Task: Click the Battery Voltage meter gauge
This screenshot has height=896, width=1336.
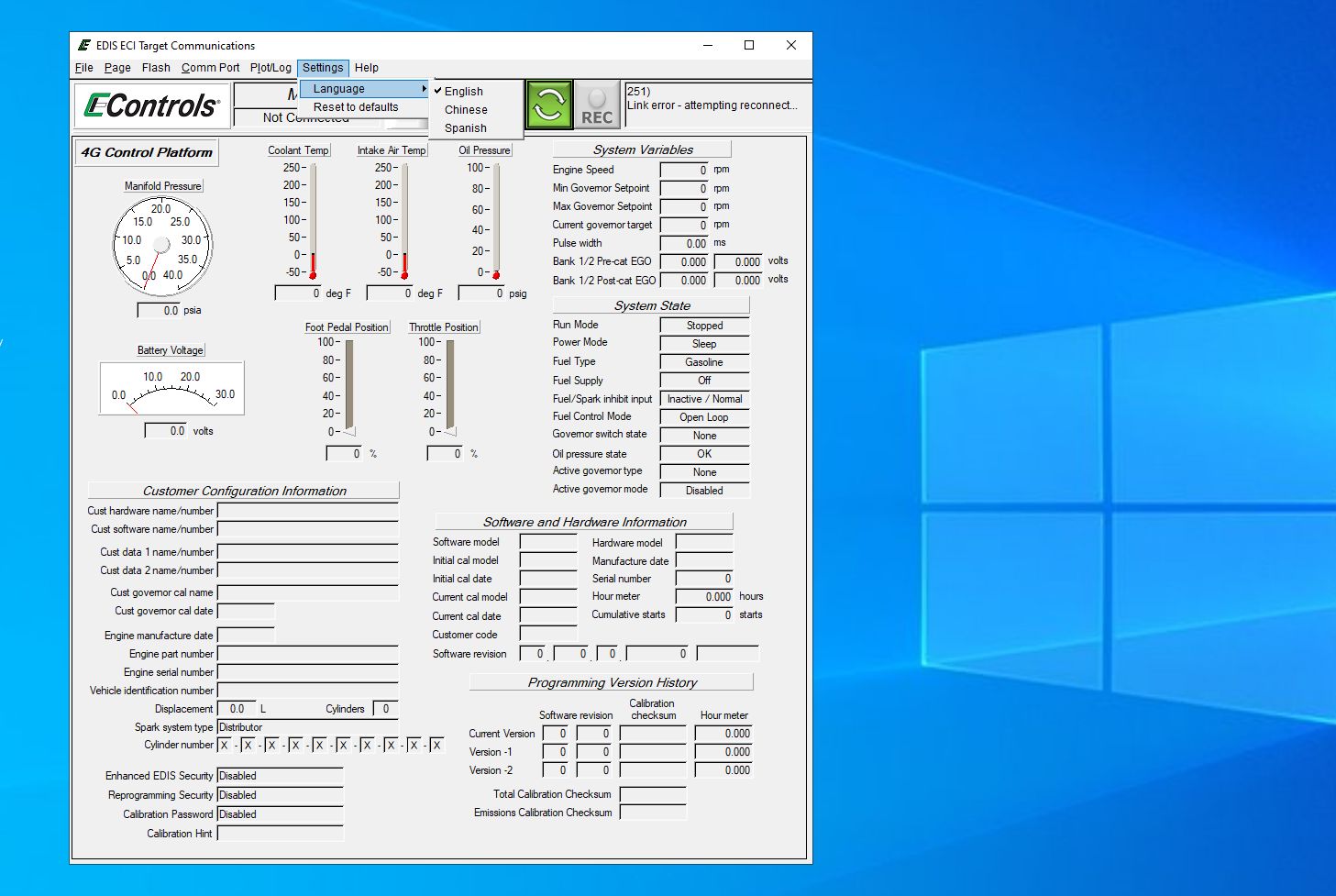Action: tap(171, 389)
